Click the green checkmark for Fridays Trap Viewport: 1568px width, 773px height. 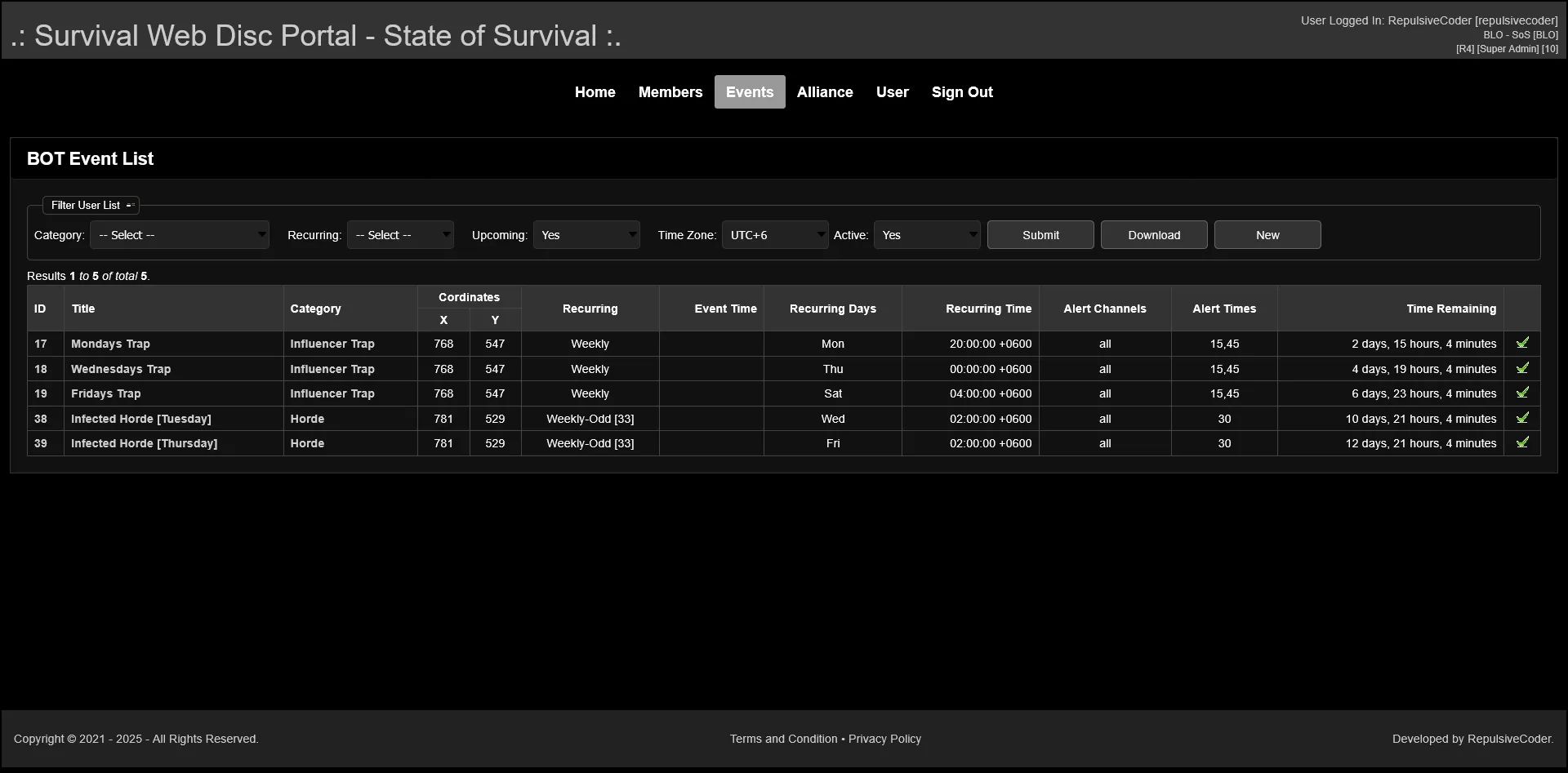tap(1522, 393)
